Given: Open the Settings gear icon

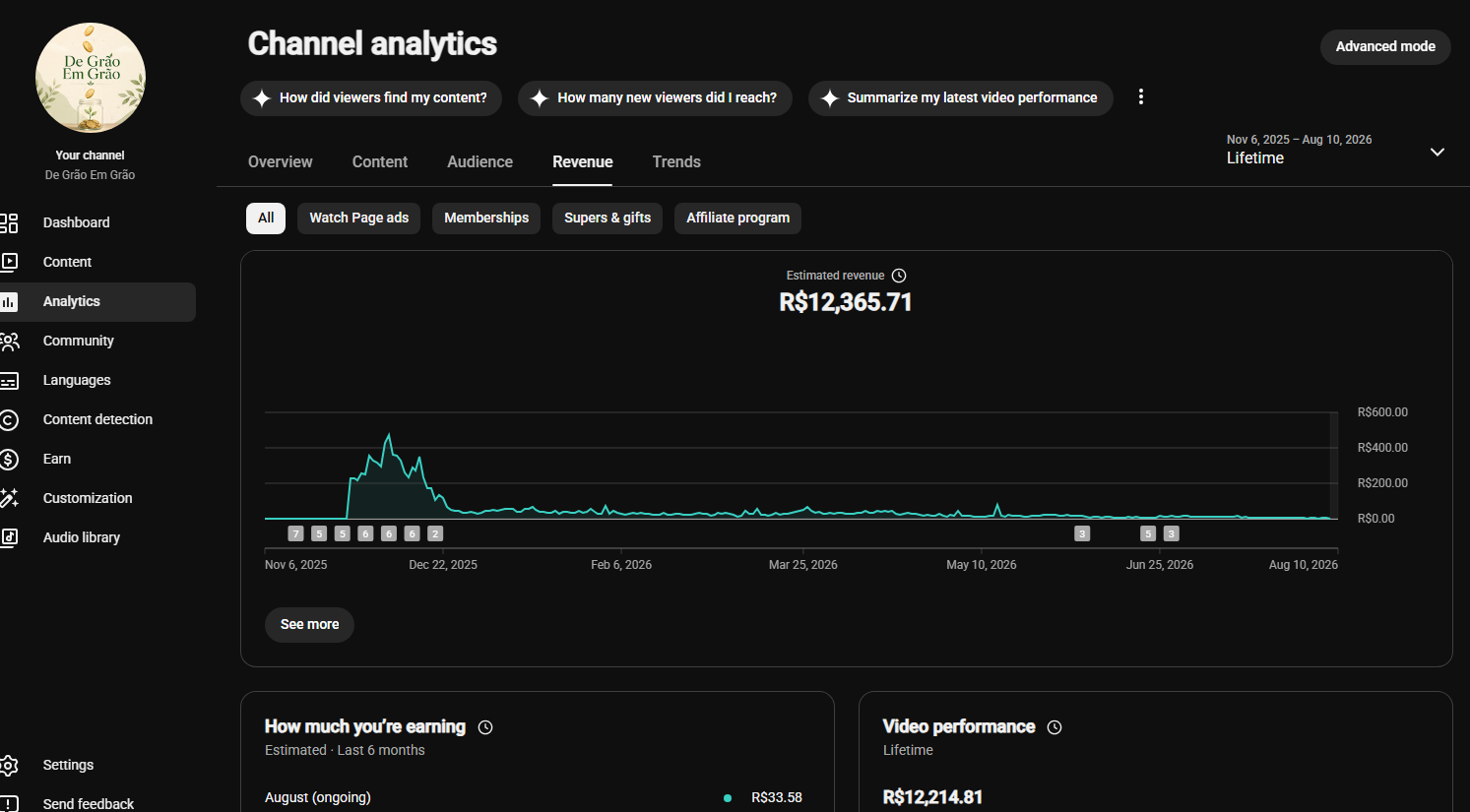Looking at the screenshot, I should (x=9, y=765).
